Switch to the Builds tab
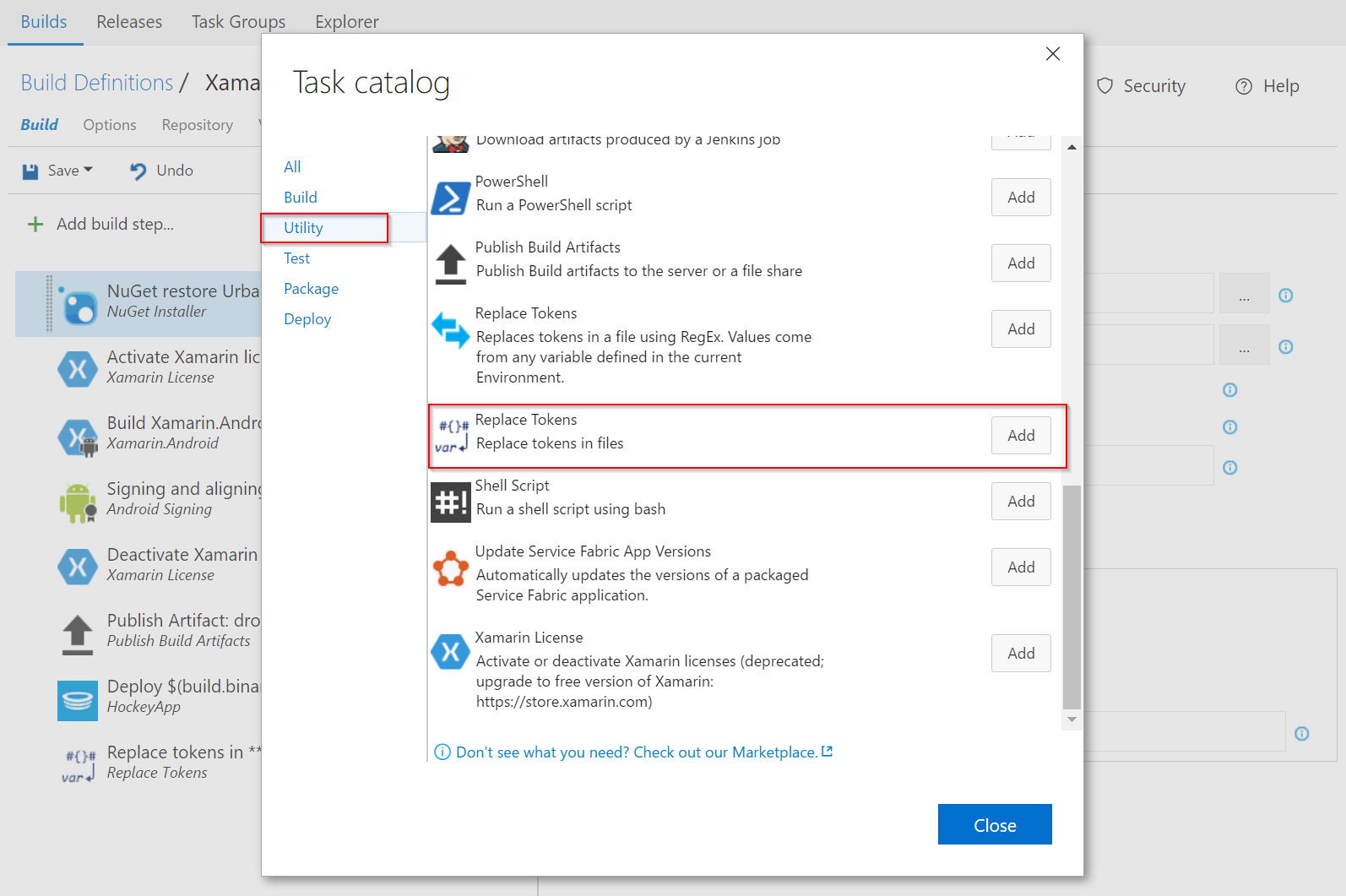 44,22
